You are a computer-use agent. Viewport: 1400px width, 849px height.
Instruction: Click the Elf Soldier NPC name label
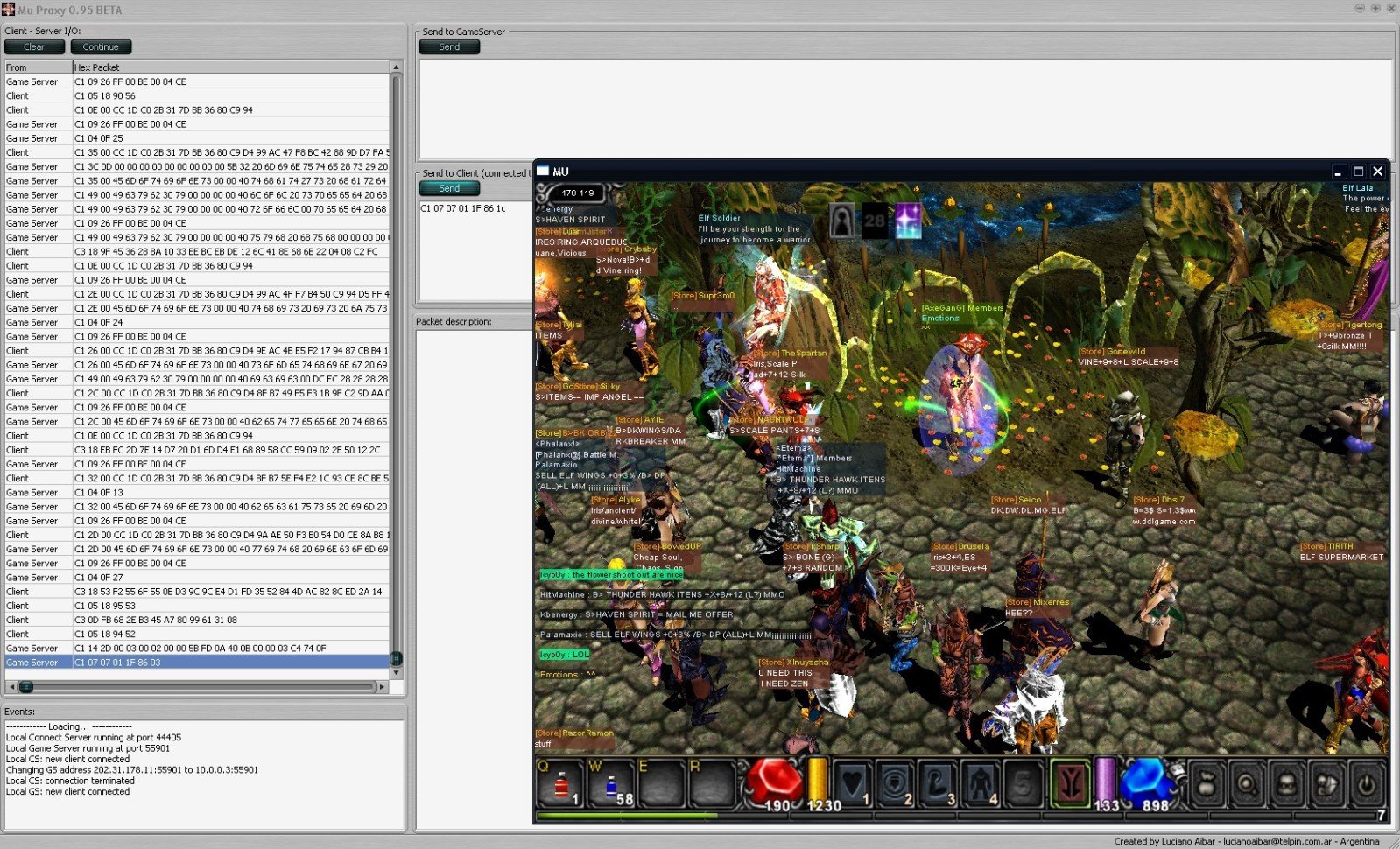point(719,218)
